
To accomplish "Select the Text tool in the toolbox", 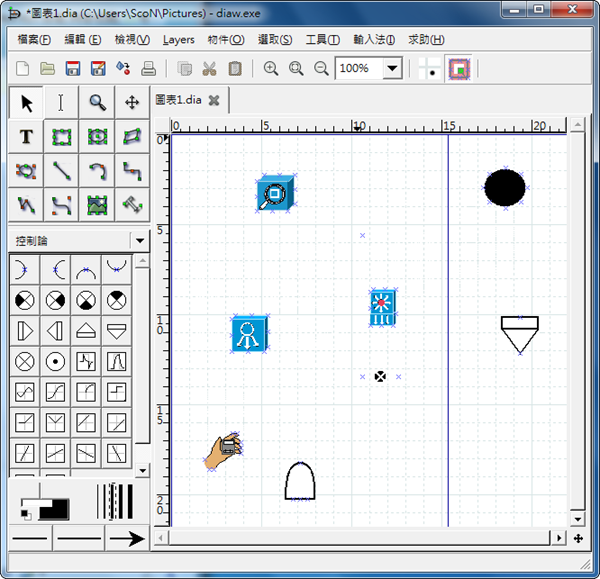I will click(26, 137).
